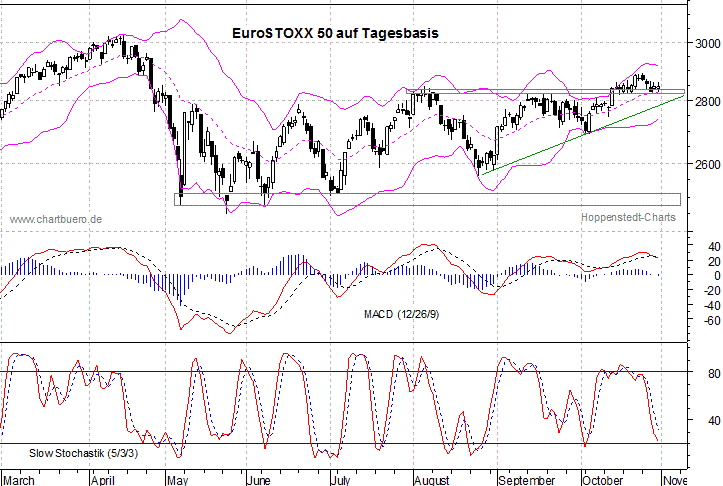The height and width of the screenshot is (486, 723).
Task: Click the chart title "EuroSTOXX 50 auf Tagesbasis"
Action: coord(335,33)
